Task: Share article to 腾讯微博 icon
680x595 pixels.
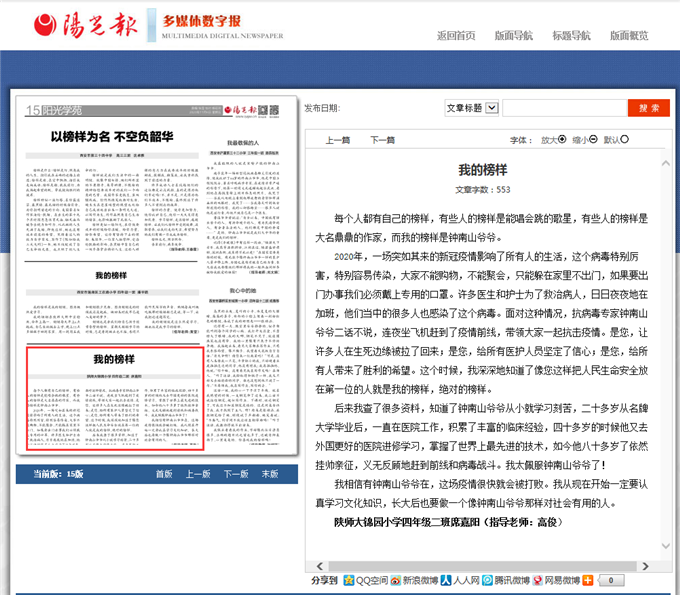Action: (x=487, y=580)
